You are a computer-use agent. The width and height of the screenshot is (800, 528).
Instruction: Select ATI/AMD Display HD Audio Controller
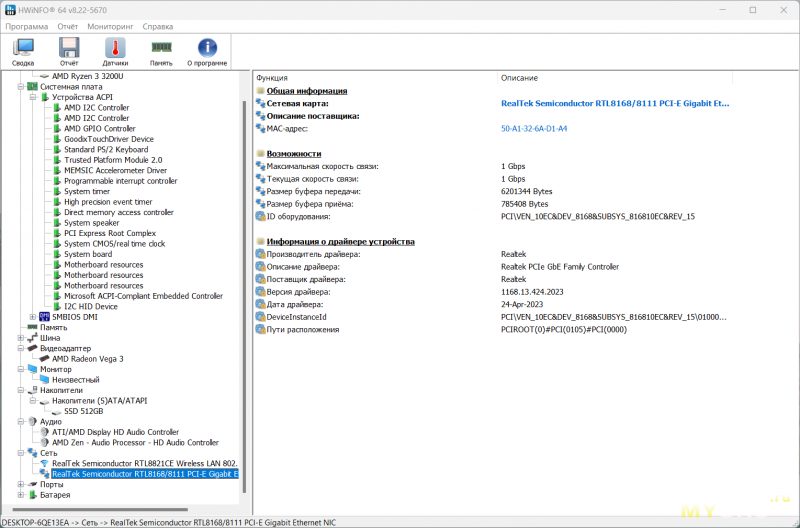(x=115, y=432)
